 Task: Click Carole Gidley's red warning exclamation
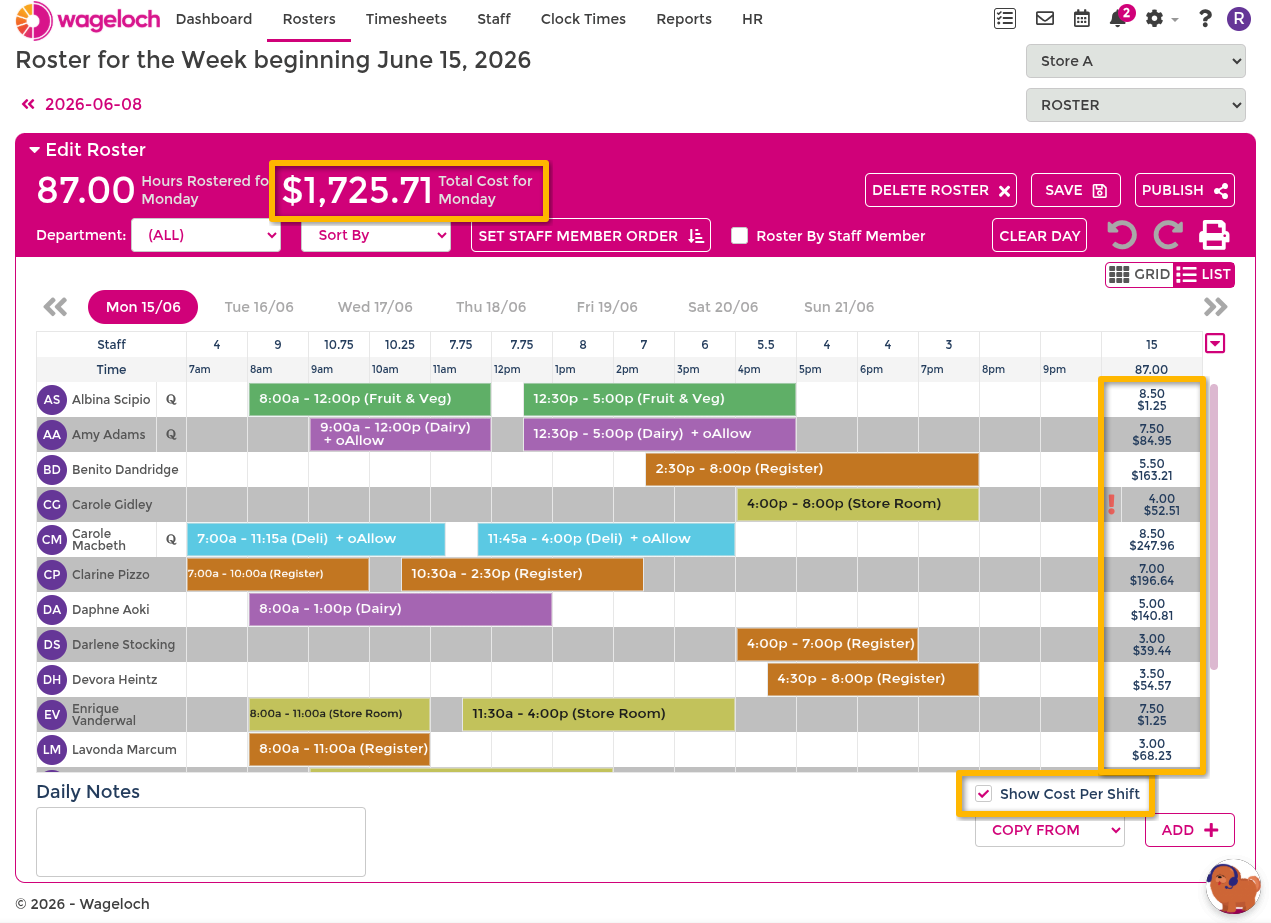pos(1111,504)
